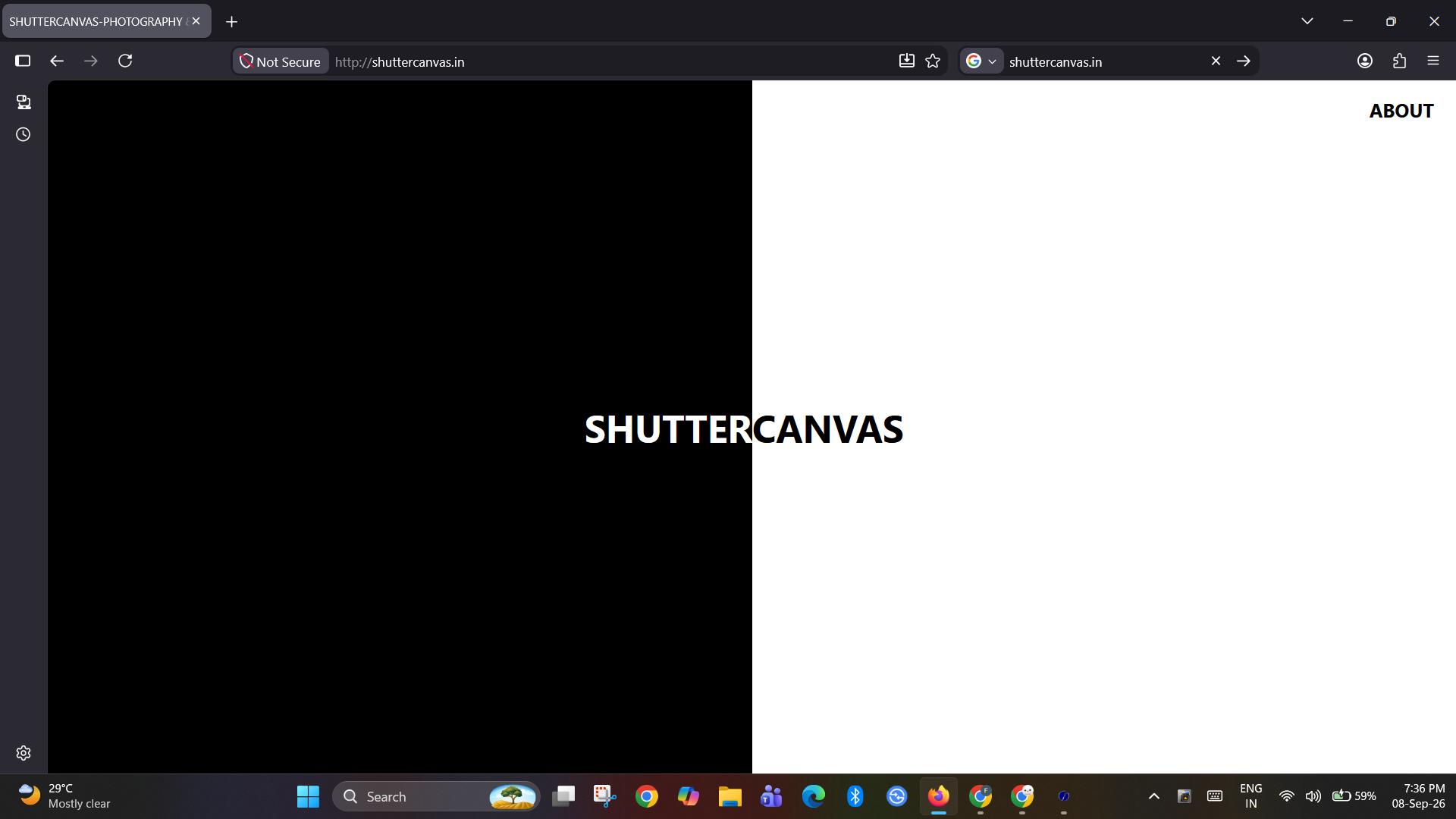Bookmark this page with star icon
Image resolution: width=1456 pixels, height=819 pixels.
pyautogui.click(x=933, y=61)
